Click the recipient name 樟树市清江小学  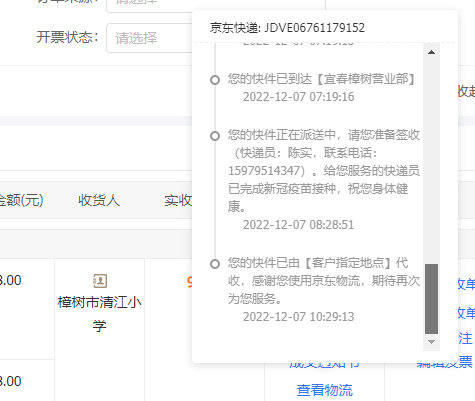pyautogui.click(x=100, y=314)
